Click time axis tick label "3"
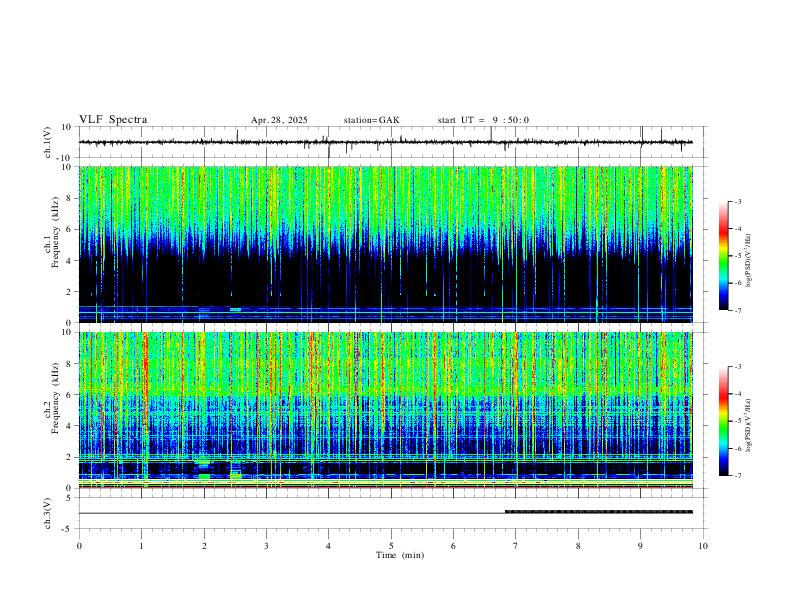The image size is (792, 612). pyautogui.click(x=266, y=546)
